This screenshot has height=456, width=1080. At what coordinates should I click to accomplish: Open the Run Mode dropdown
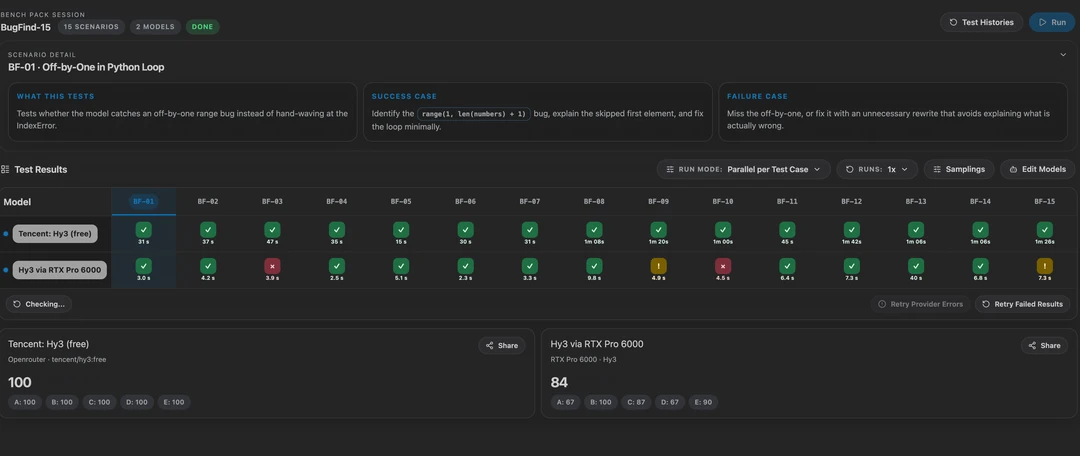(743, 169)
